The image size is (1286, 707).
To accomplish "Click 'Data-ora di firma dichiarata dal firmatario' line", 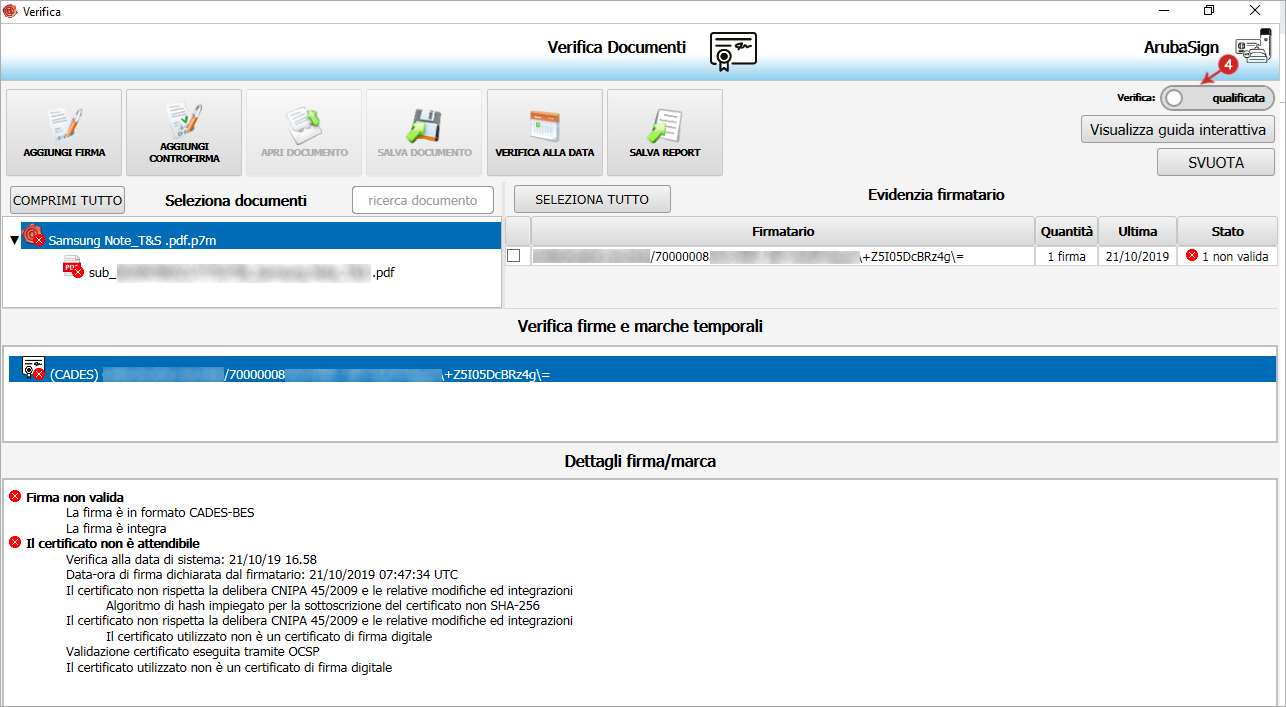I will point(262,575).
